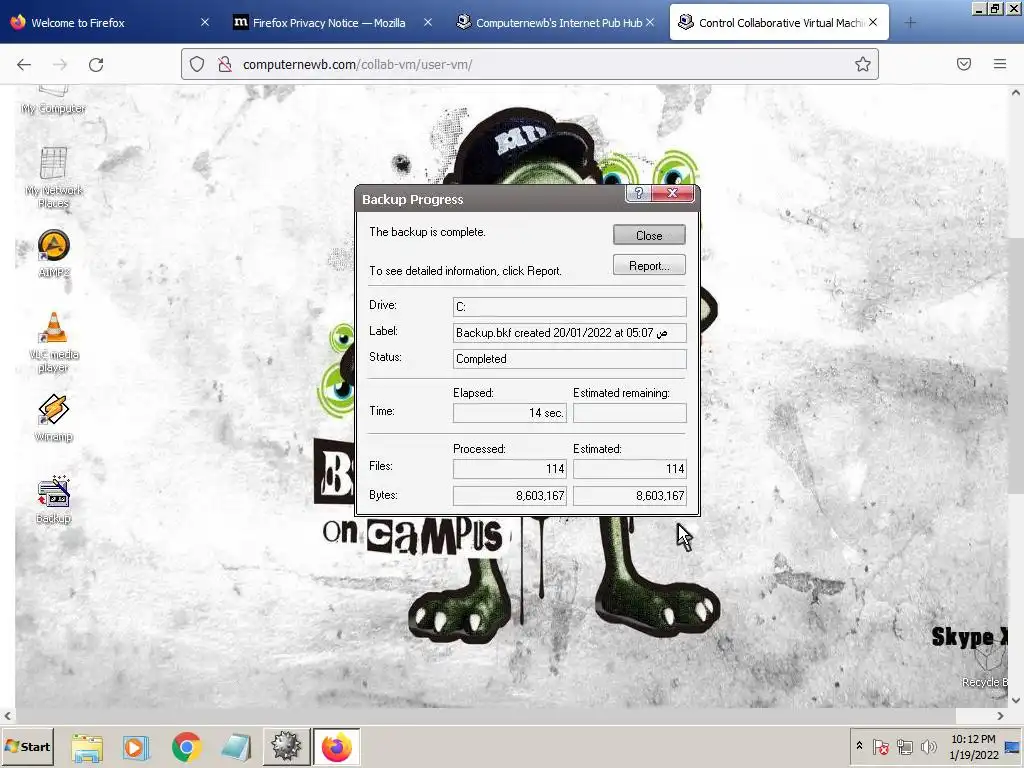This screenshot has height=768, width=1024.
Task: Click the estimated Files value 114
Action: click(x=630, y=469)
